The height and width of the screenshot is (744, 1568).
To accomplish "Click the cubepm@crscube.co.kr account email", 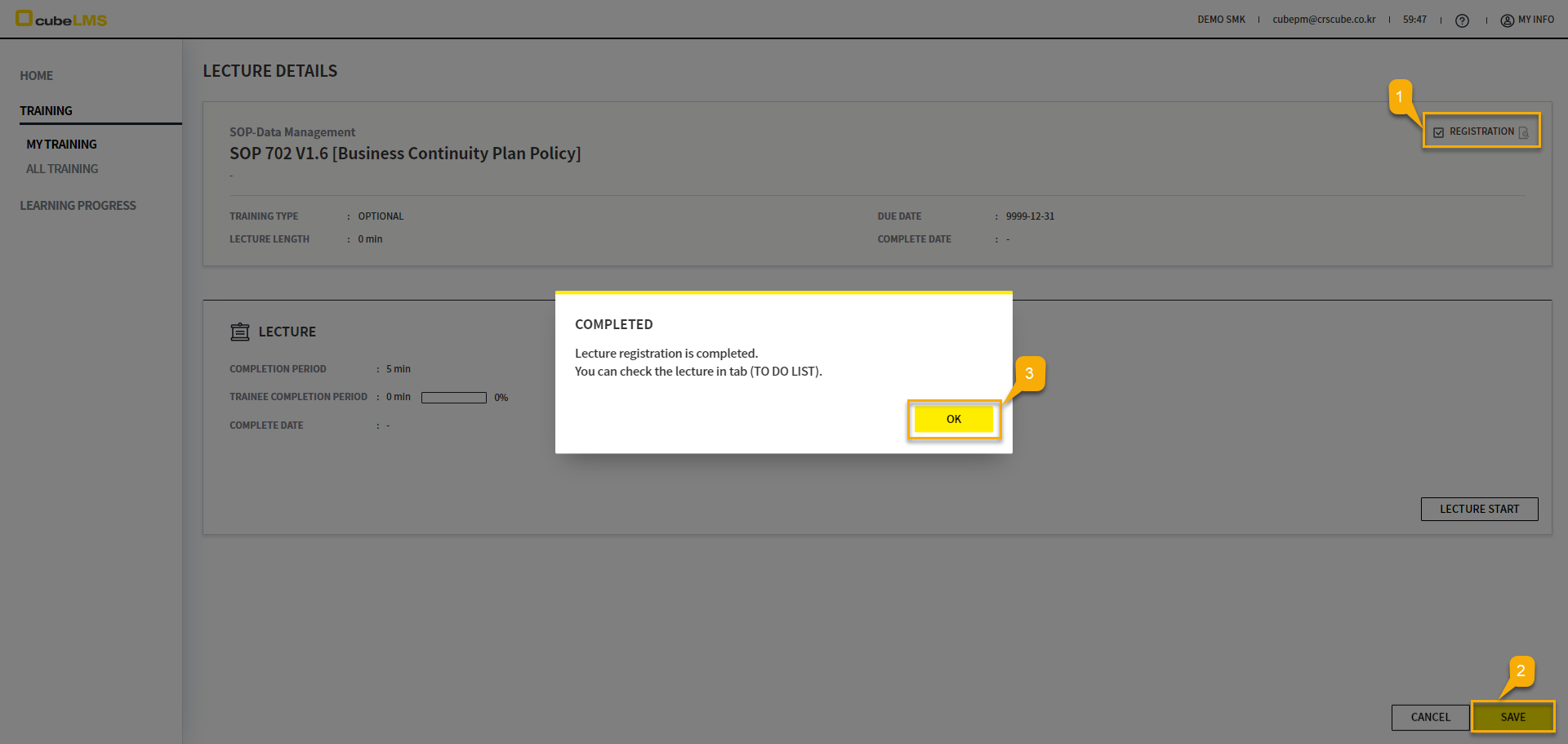I will 1324,20.
